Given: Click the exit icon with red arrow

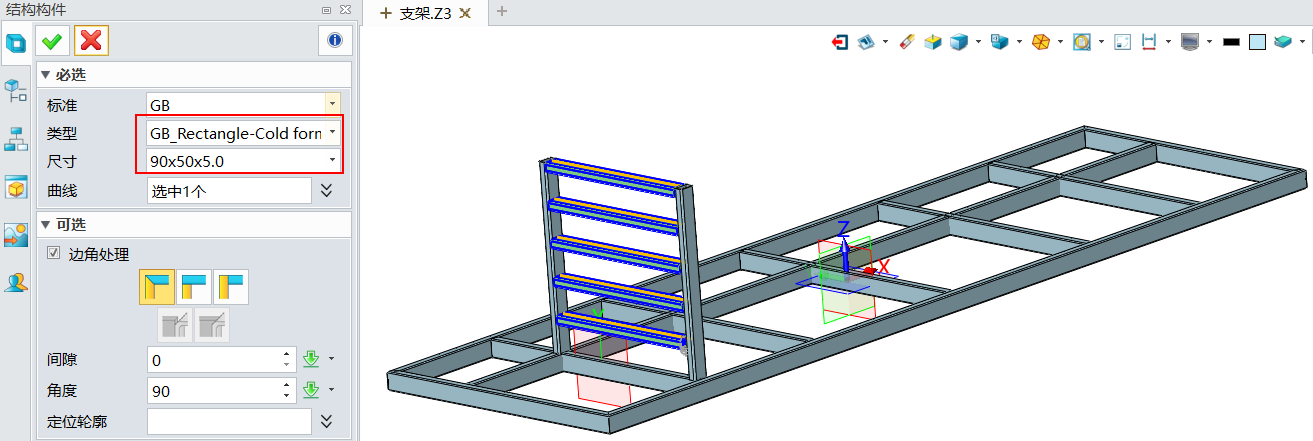Looking at the screenshot, I should (x=840, y=42).
